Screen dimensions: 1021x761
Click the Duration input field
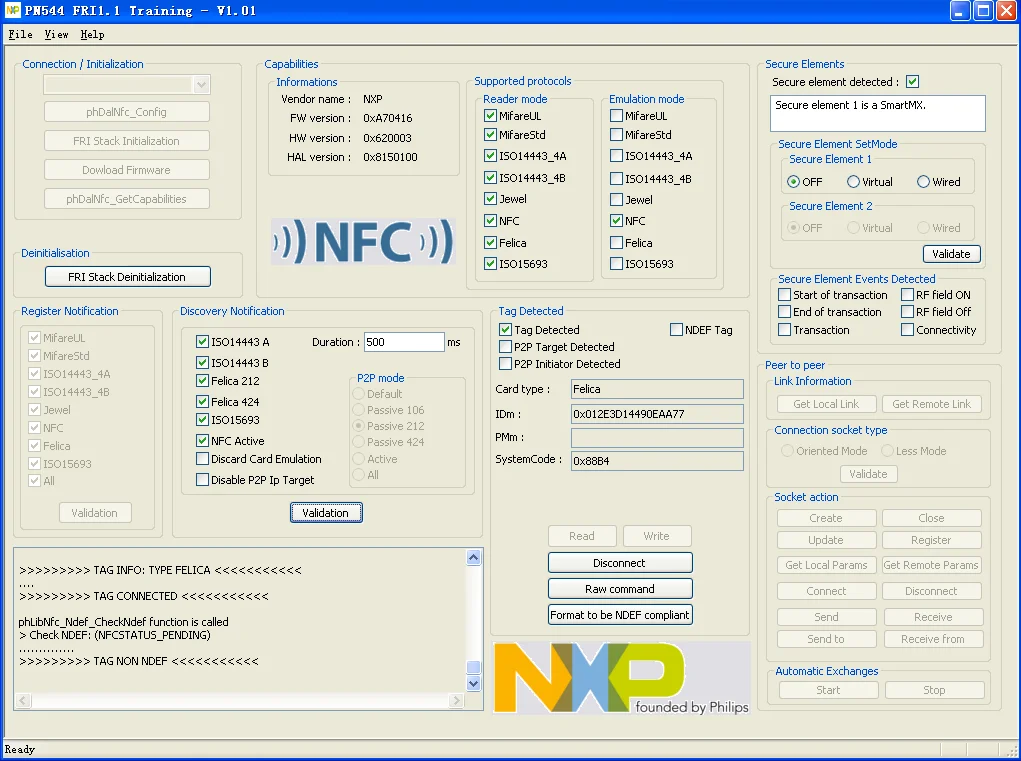(x=403, y=342)
